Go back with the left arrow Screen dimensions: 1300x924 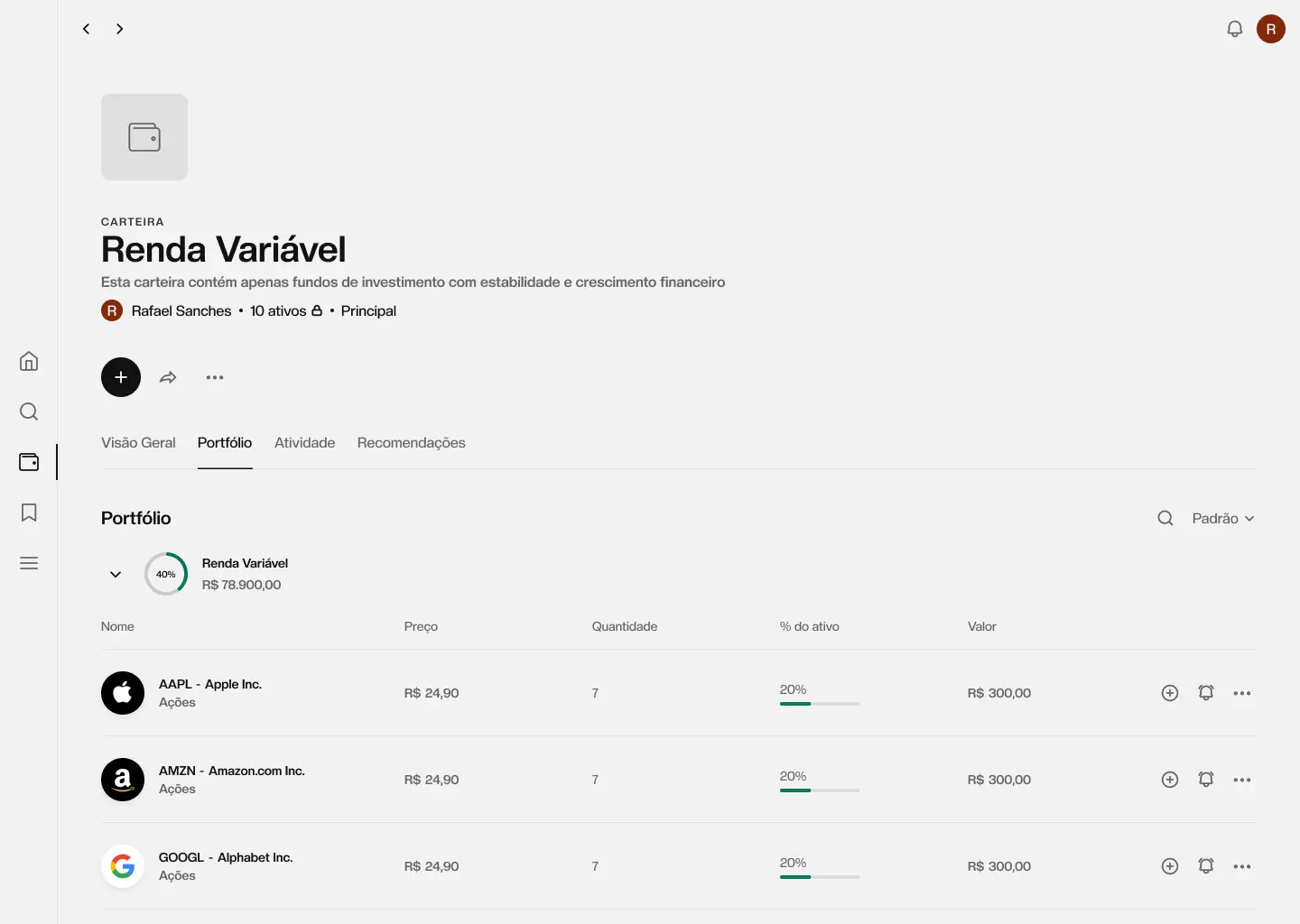87,29
